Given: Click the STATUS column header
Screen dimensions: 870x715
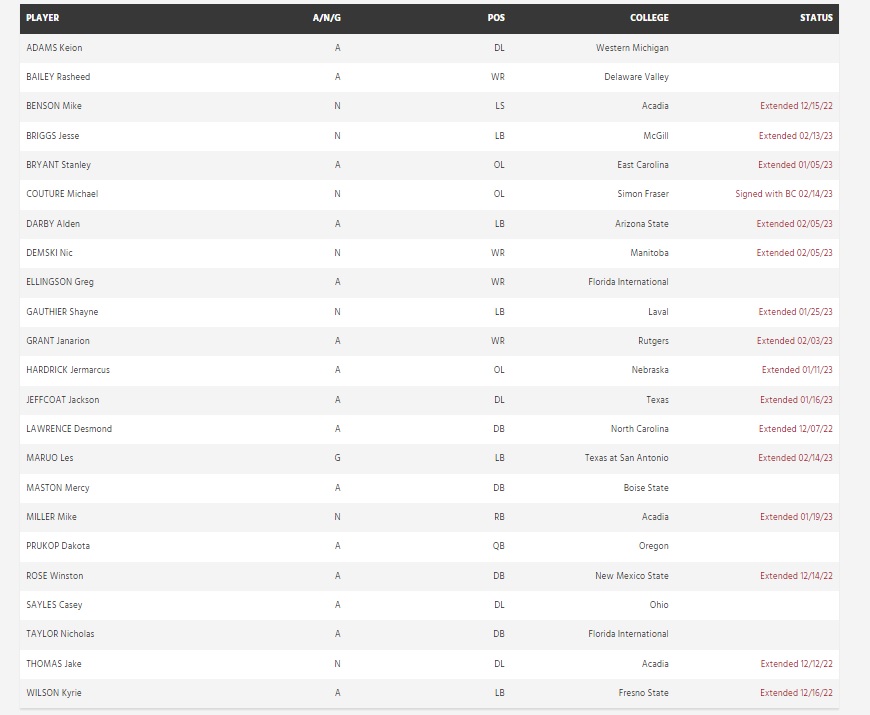Looking at the screenshot, I should pos(816,18).
